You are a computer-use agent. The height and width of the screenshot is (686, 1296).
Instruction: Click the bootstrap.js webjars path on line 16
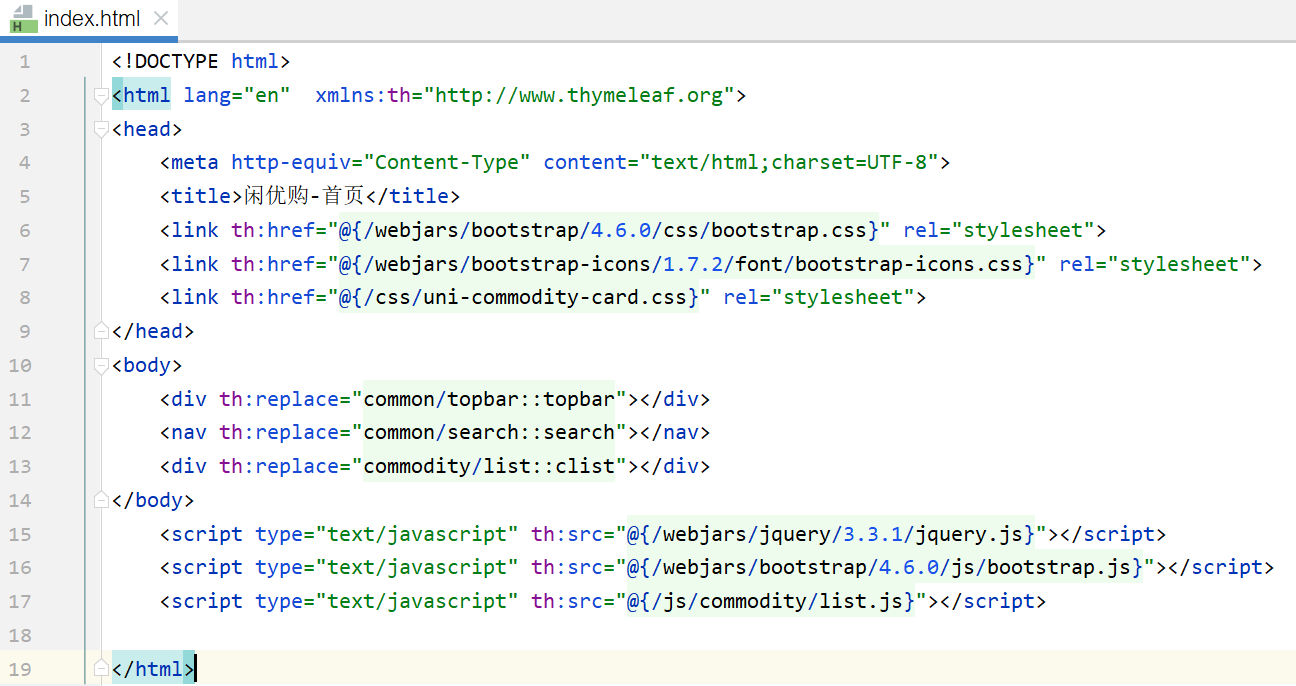pos(885,567)
